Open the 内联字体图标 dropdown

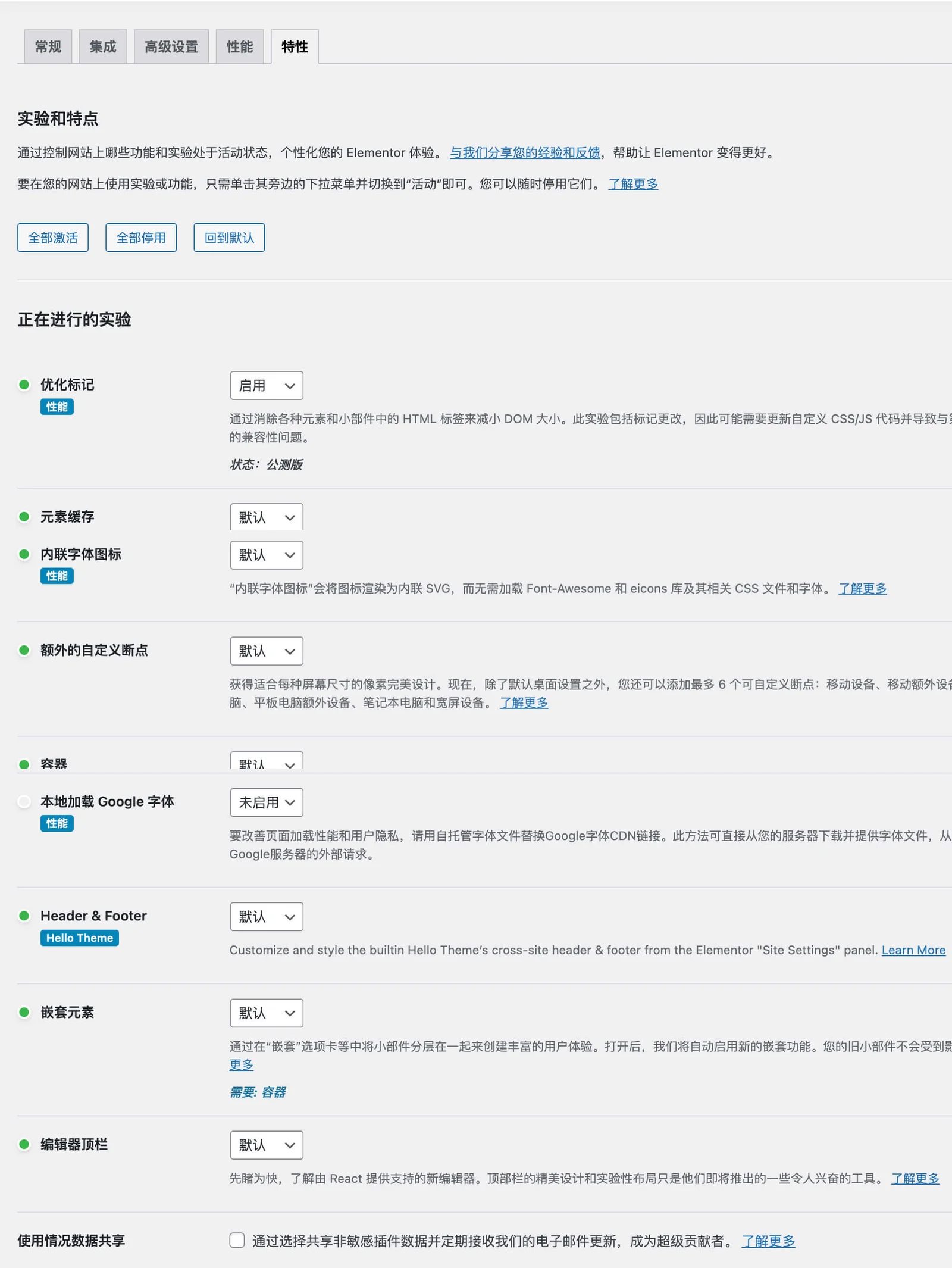(265, 555)
